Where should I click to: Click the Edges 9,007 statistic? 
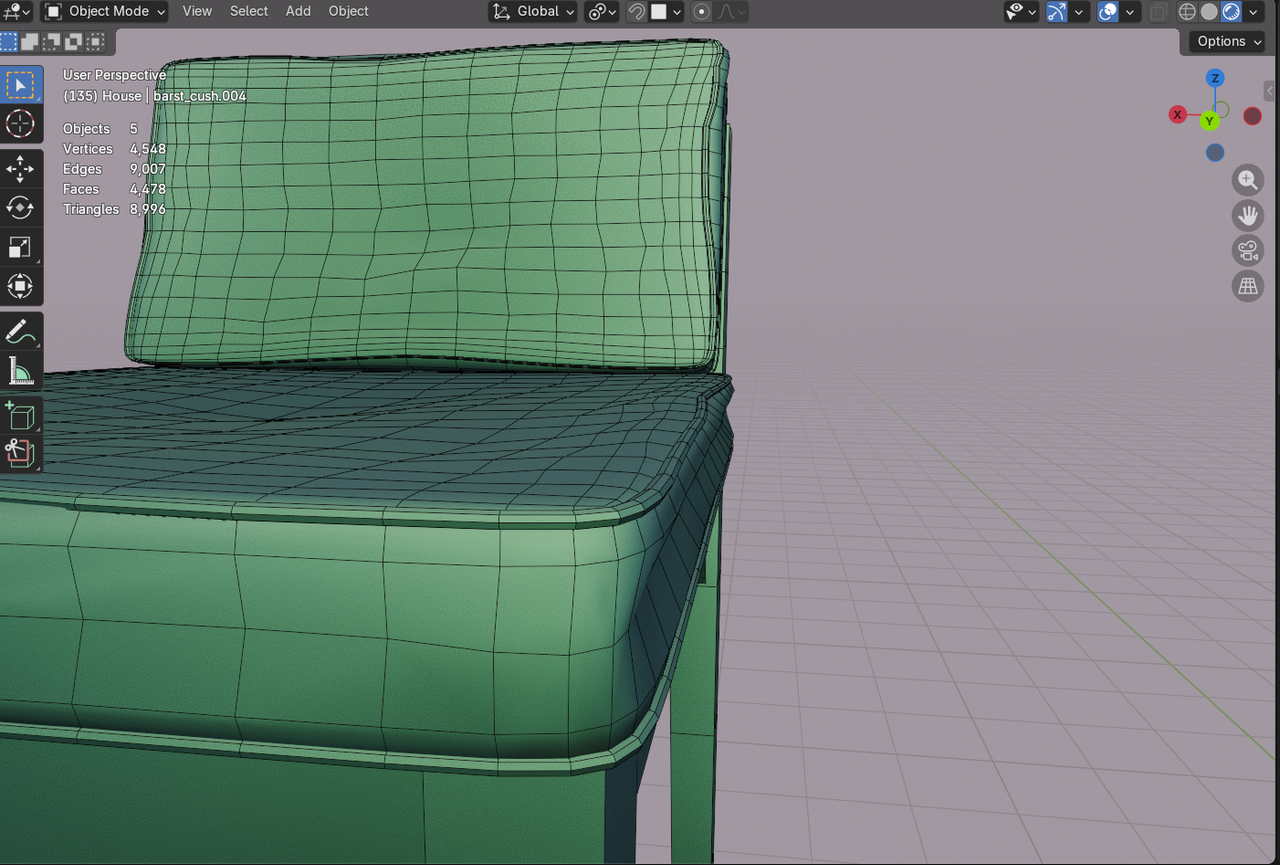tap(115, 169)
